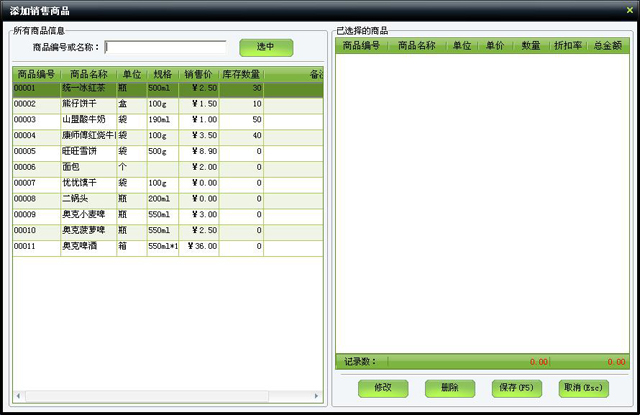The image size is (640, 415).
Task: Select product row 旺旺雪饼
Action: point(88,151)
